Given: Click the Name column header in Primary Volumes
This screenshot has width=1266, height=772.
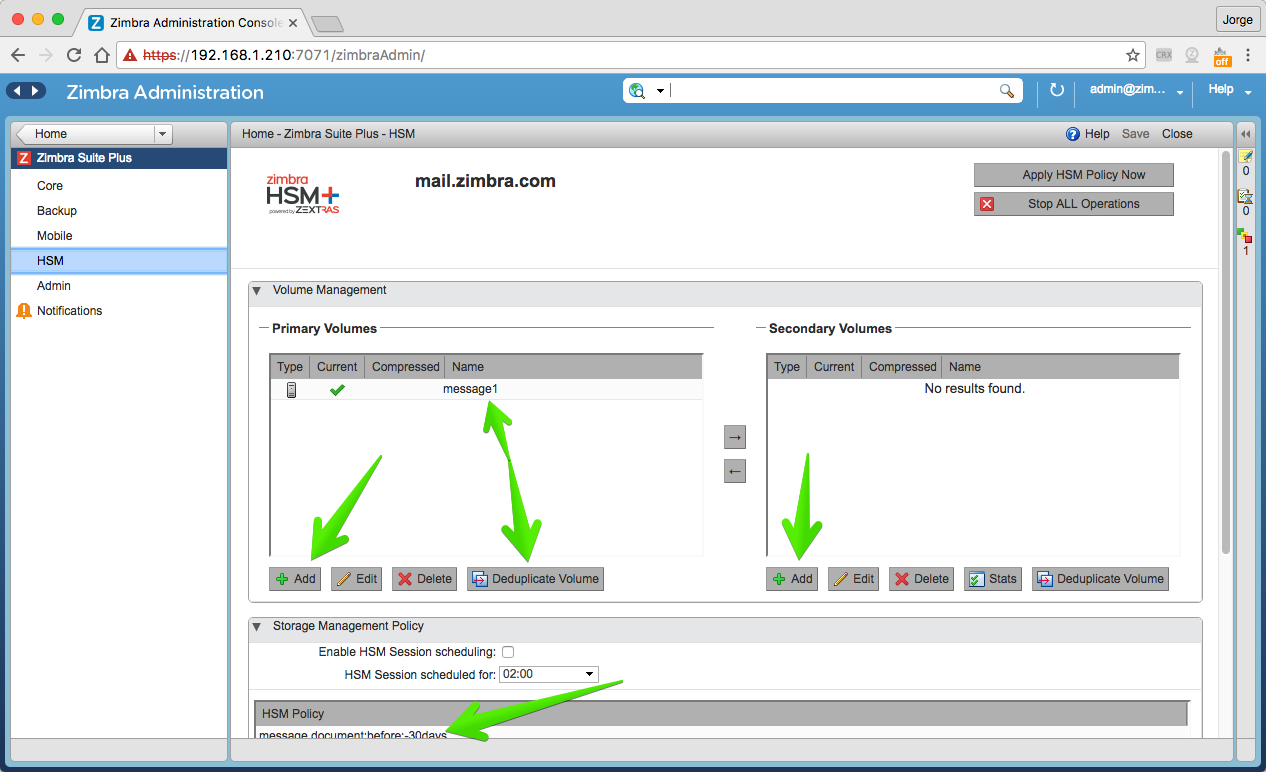Looking at the screenshot, I should (574, 367).
